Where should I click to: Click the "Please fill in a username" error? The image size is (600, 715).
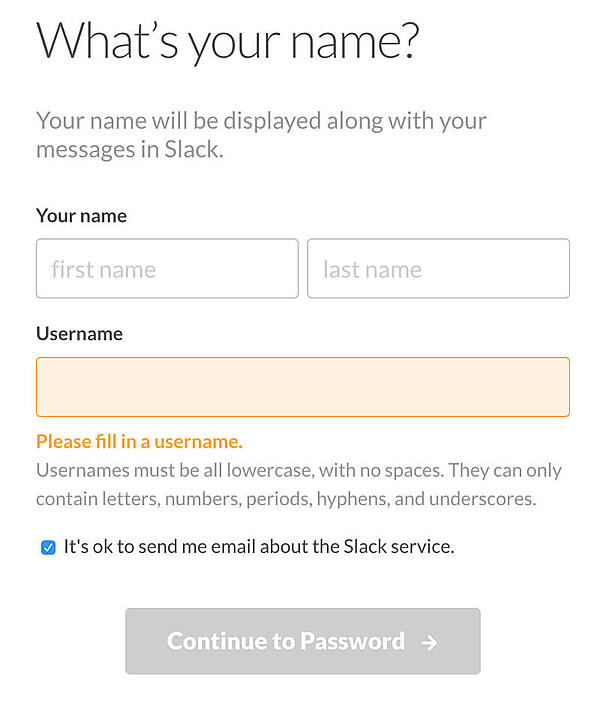(x=139, y=441)
